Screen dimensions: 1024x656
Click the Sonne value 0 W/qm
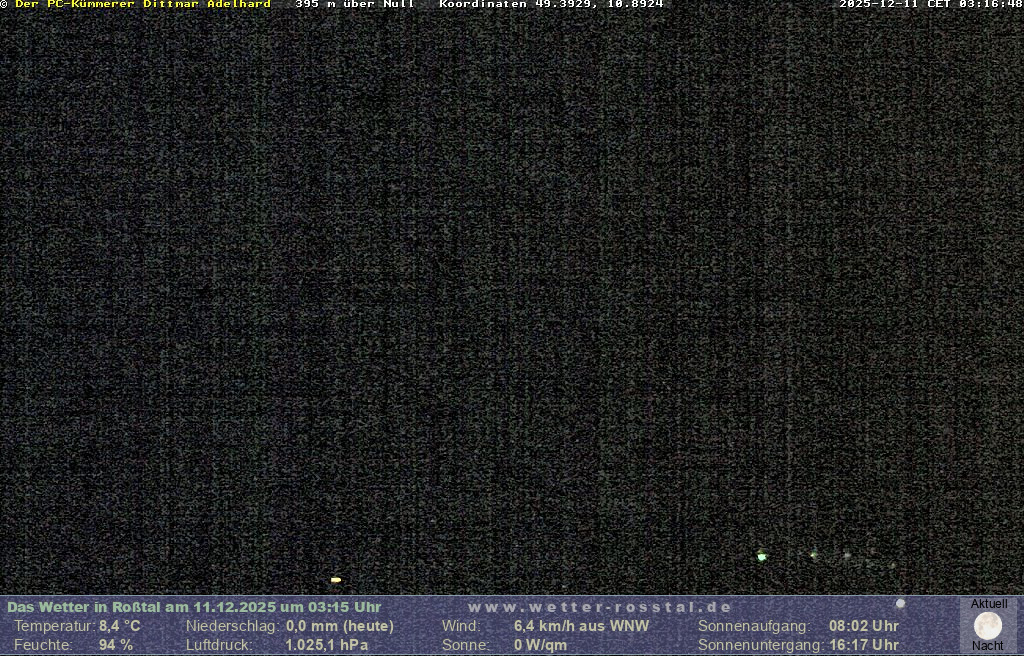coord(540,645)
